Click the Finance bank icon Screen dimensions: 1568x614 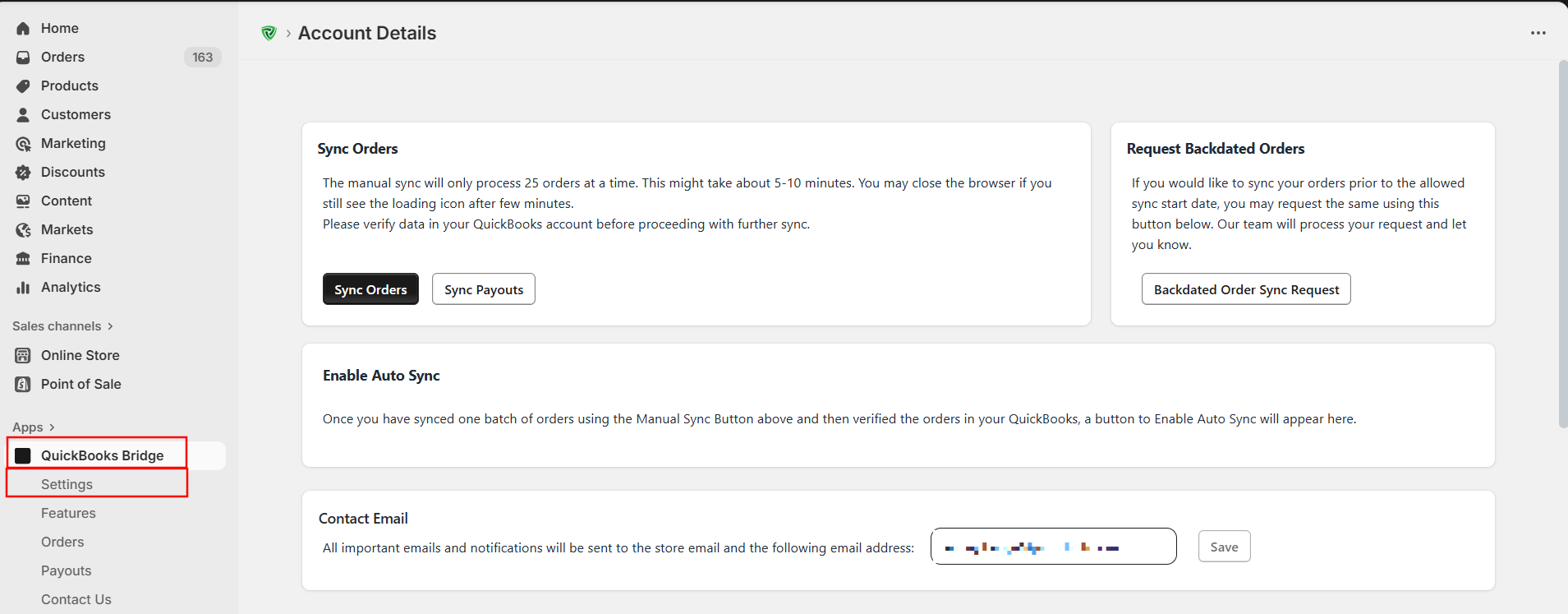(23, 258)
